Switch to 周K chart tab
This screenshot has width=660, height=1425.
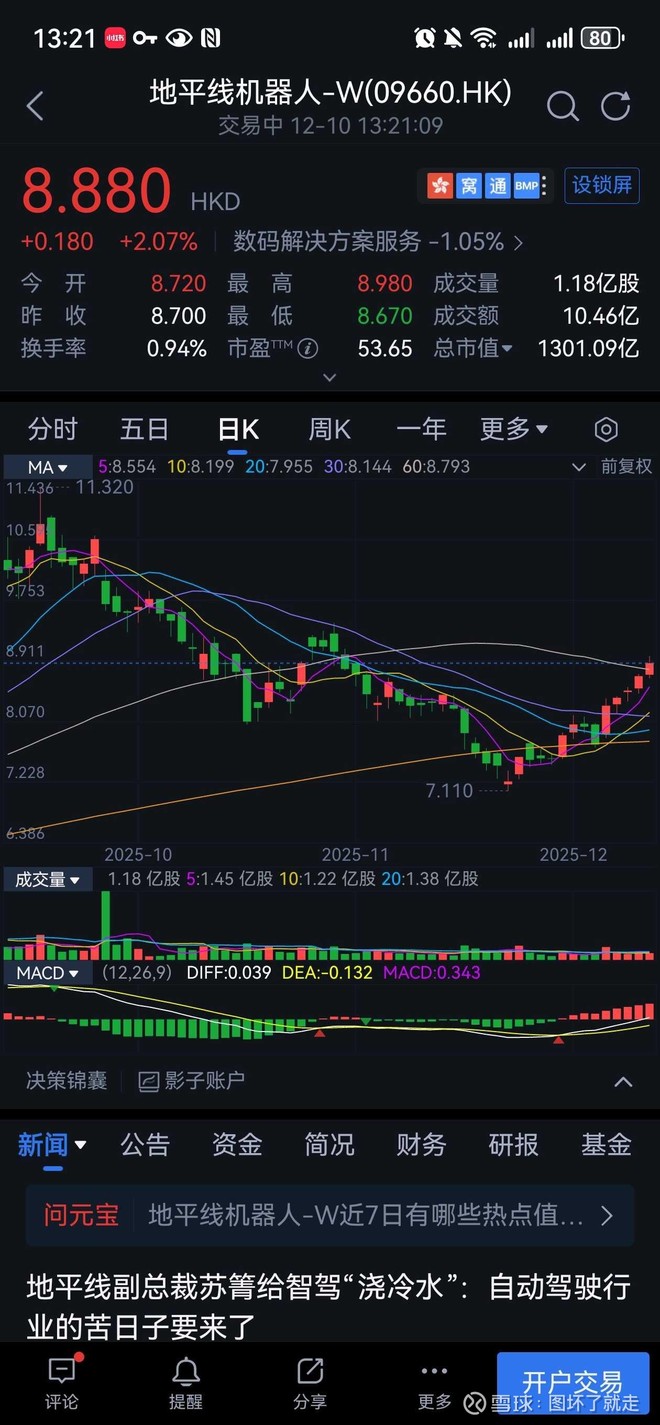coord(329,429)
